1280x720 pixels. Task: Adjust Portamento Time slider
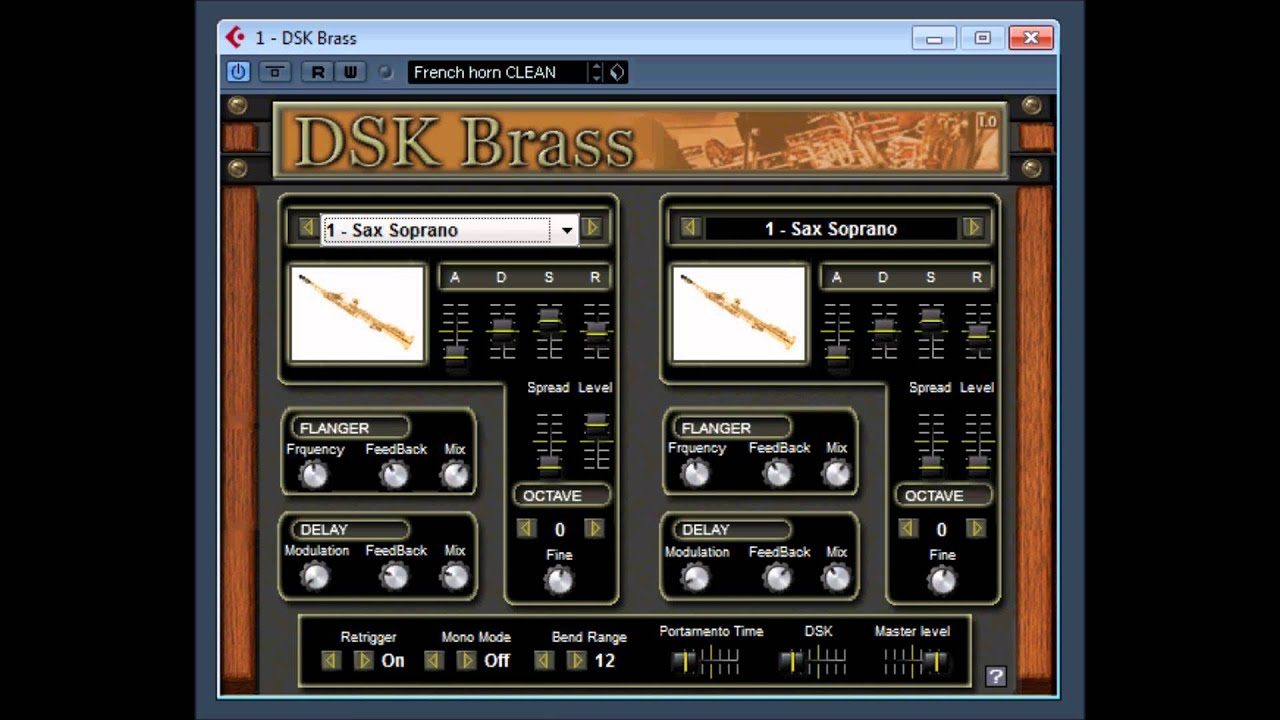[684, 661]
